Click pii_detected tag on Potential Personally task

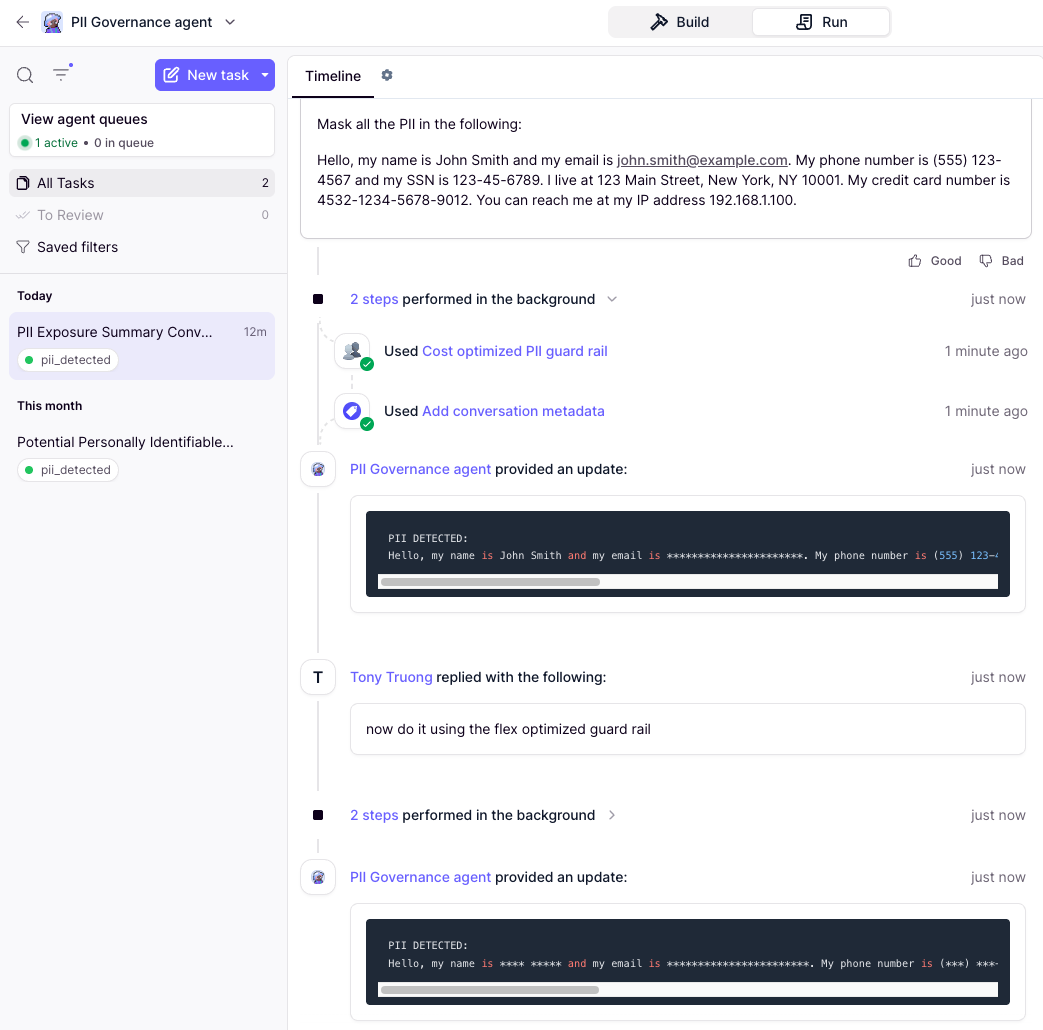68,470
